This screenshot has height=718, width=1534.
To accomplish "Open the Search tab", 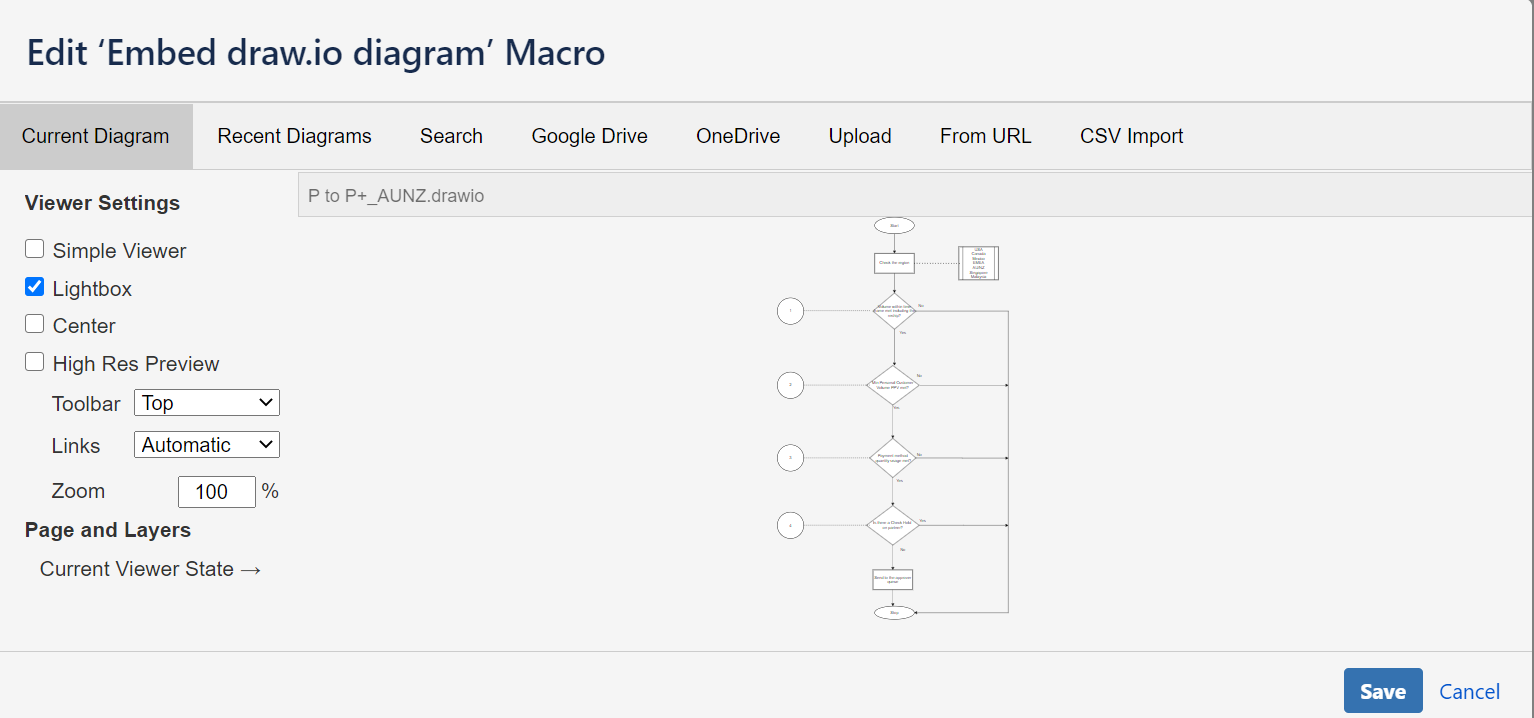I will click(451, 136).
